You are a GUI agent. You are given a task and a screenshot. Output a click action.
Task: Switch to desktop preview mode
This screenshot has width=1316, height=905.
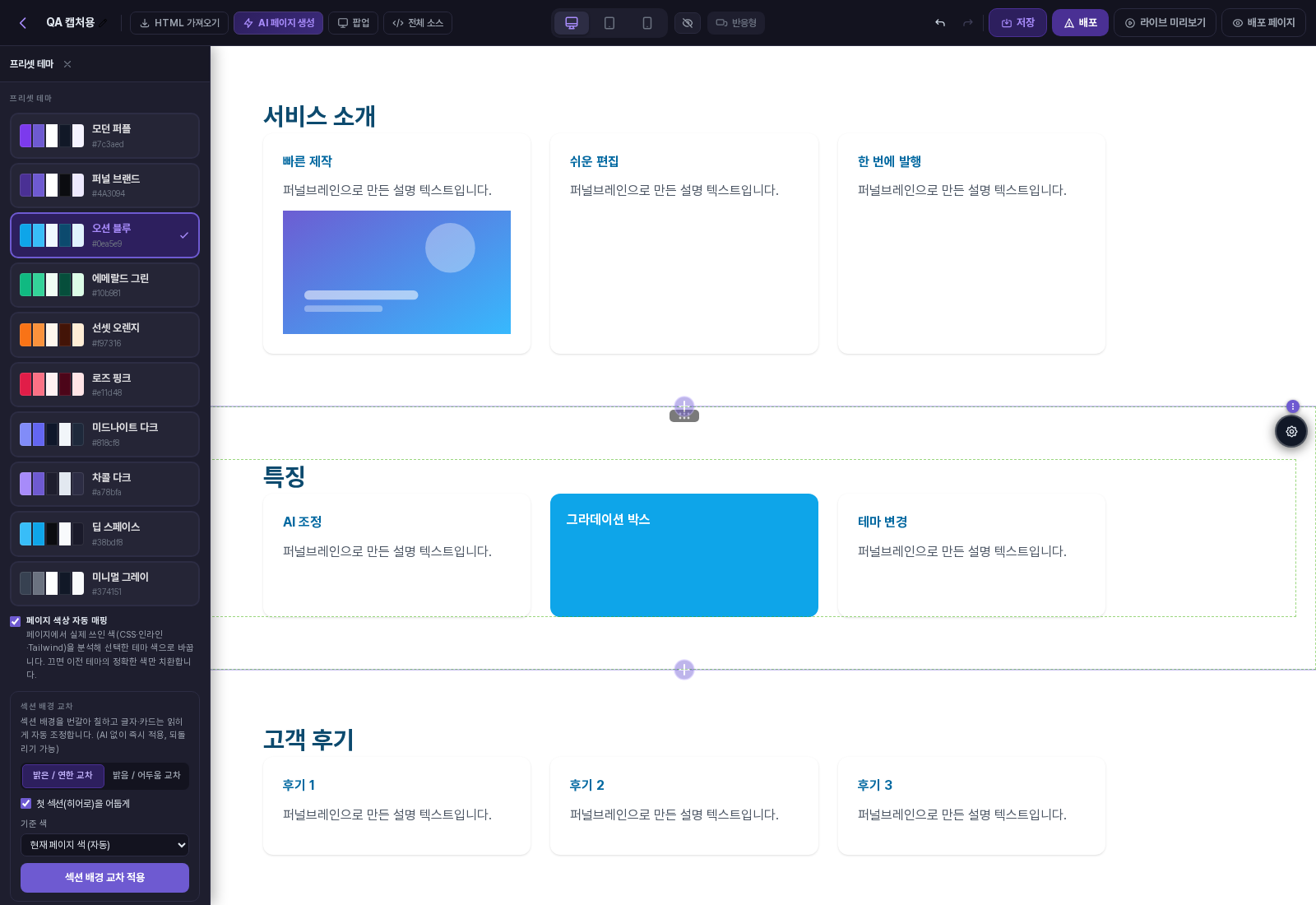coord(572,23)
